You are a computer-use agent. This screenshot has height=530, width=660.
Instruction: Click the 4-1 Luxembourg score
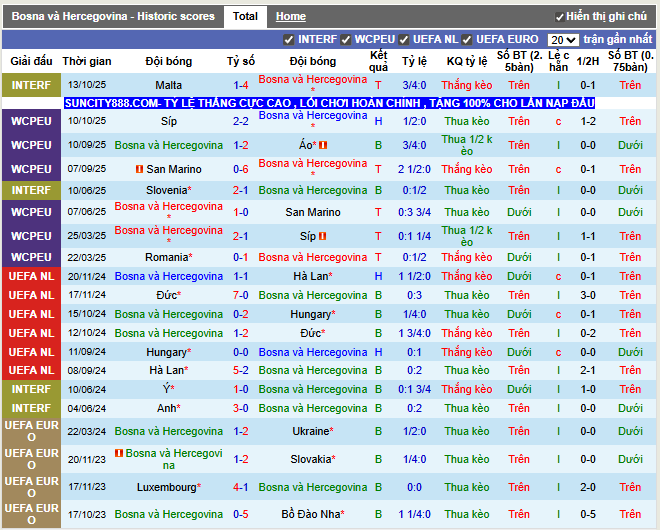[x=241, y=487]
